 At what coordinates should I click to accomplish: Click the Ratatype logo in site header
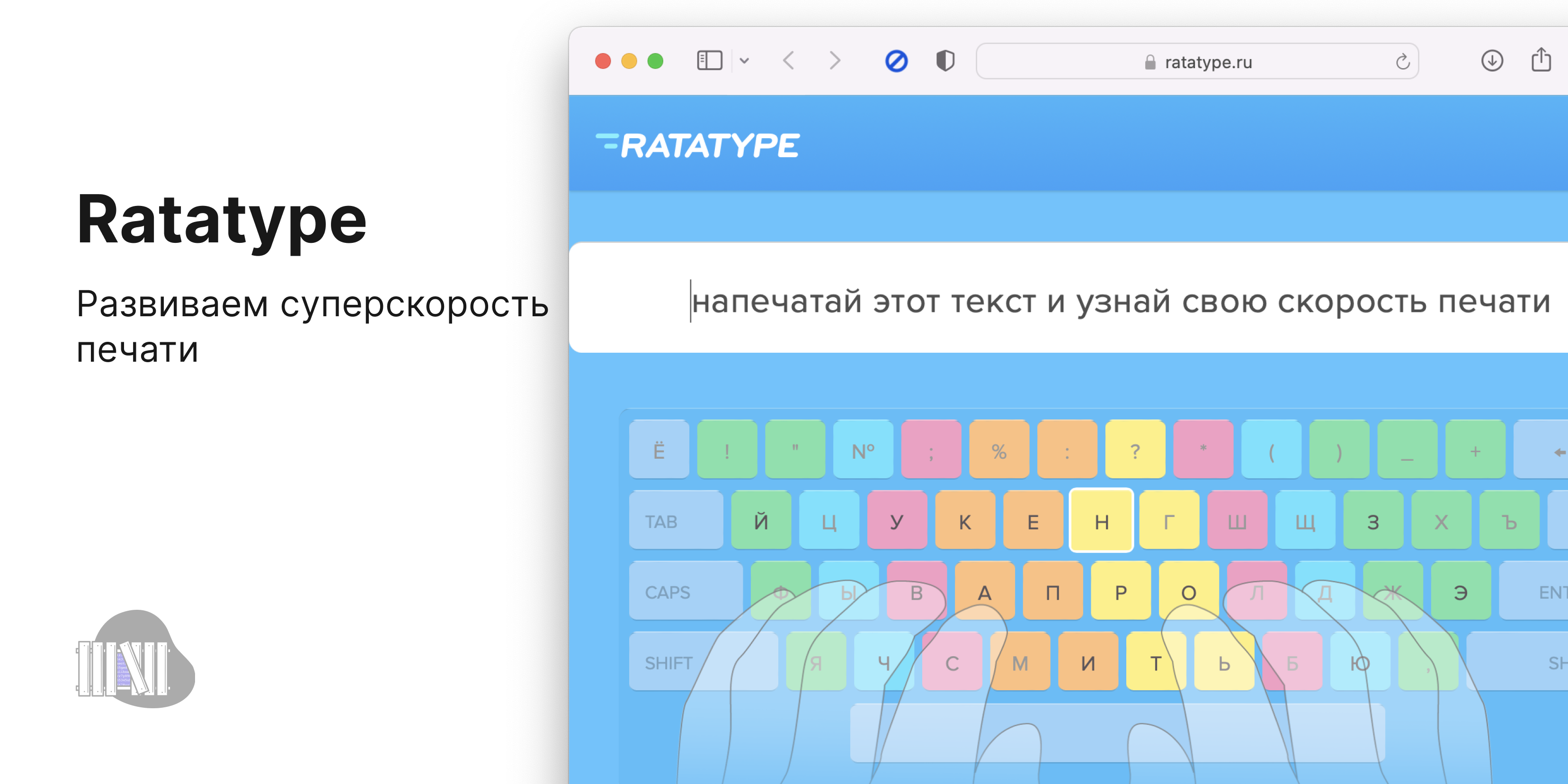point(697,145)
